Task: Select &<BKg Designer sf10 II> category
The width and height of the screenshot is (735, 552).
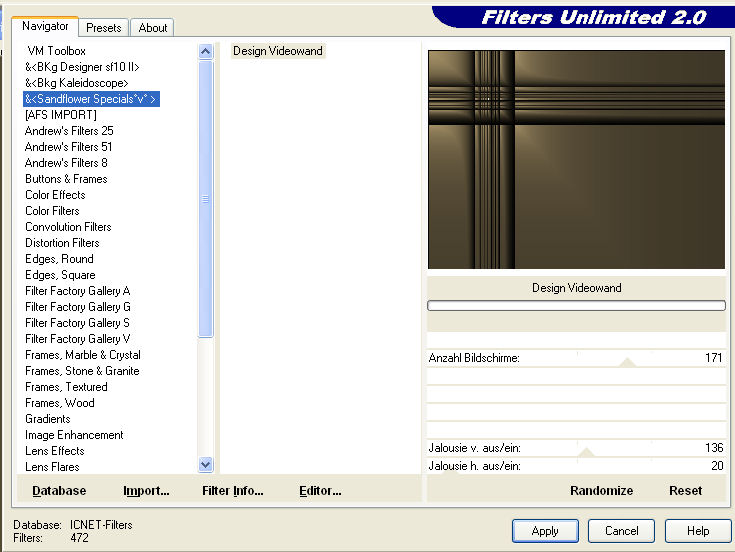Action: pyautogui.click(x=82, y=67)
